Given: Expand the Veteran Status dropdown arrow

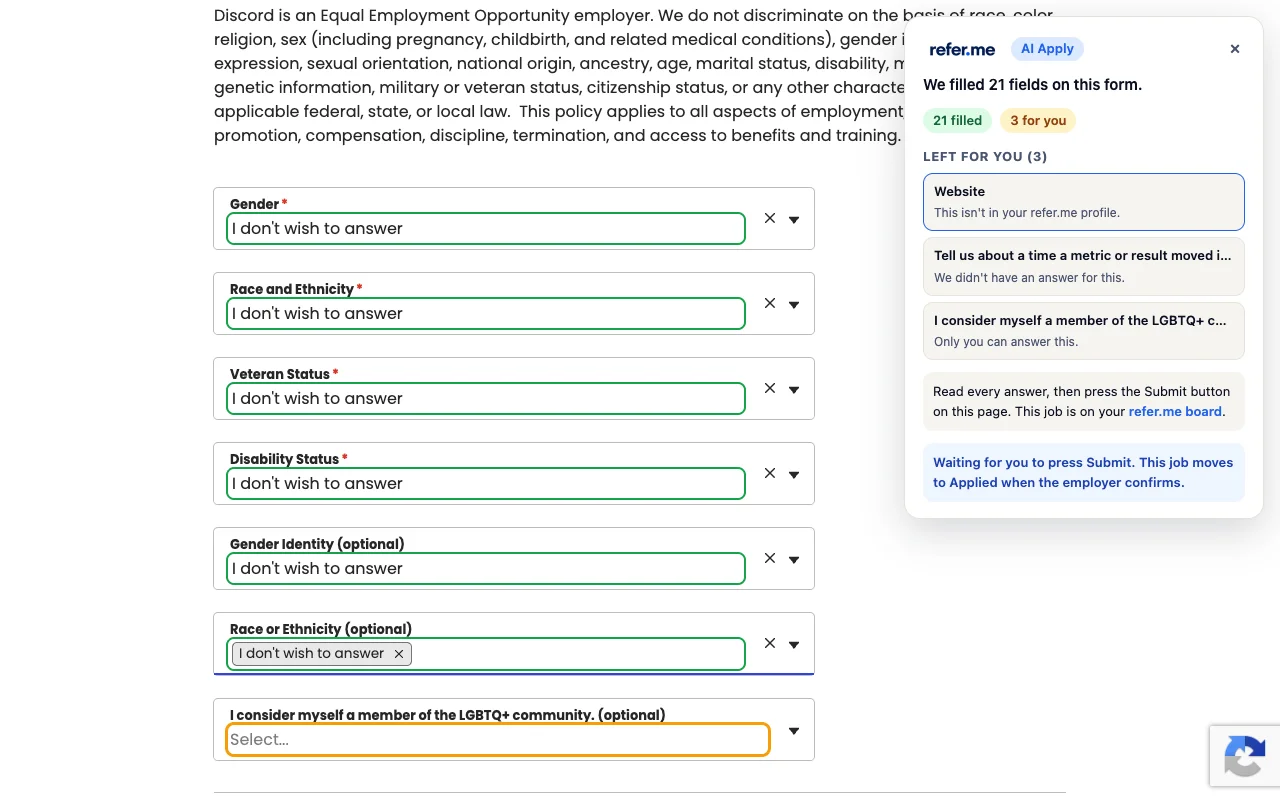Looking at the screenshot, I should [x=794, y=389].
